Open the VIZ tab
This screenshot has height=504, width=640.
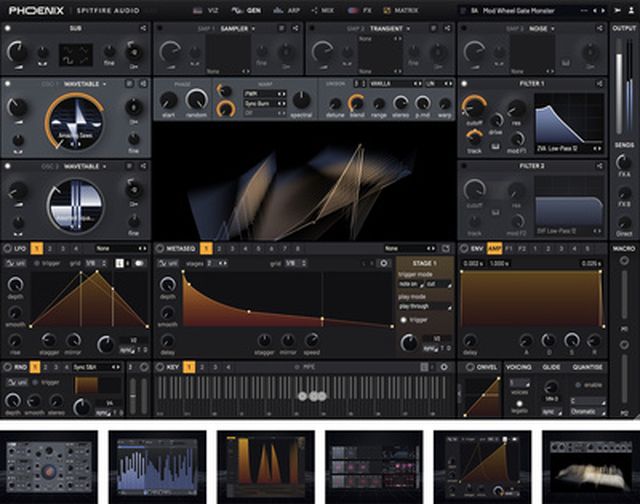coord(206,11)
